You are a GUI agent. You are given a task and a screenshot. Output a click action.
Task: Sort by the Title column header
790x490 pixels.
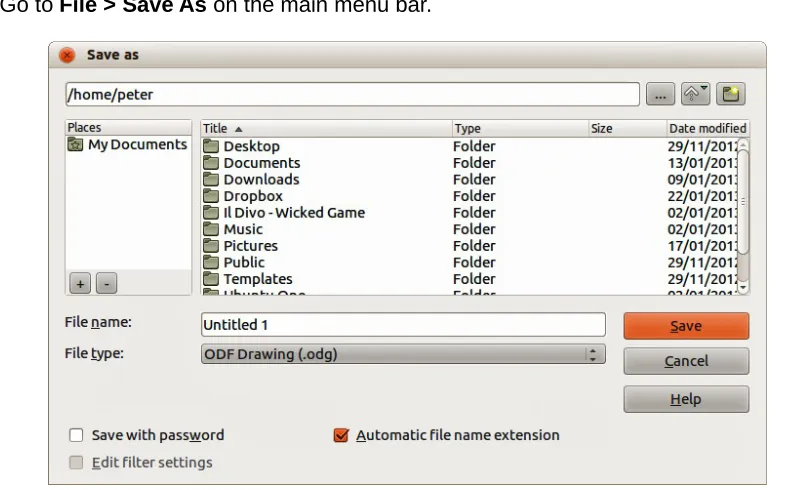pyautogui.click(x=326, y=128)
